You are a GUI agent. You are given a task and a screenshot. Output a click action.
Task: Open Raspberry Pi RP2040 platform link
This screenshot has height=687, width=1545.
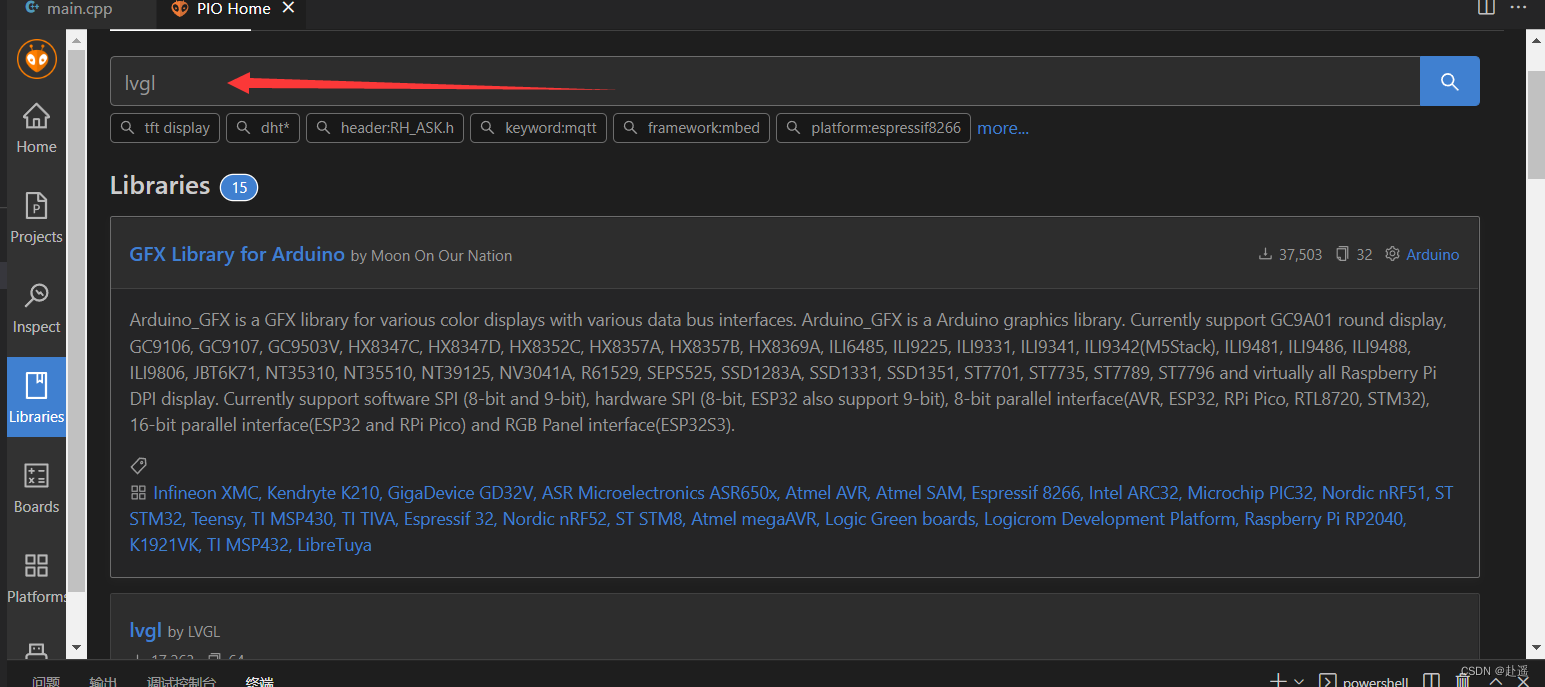click(1326, 519)
